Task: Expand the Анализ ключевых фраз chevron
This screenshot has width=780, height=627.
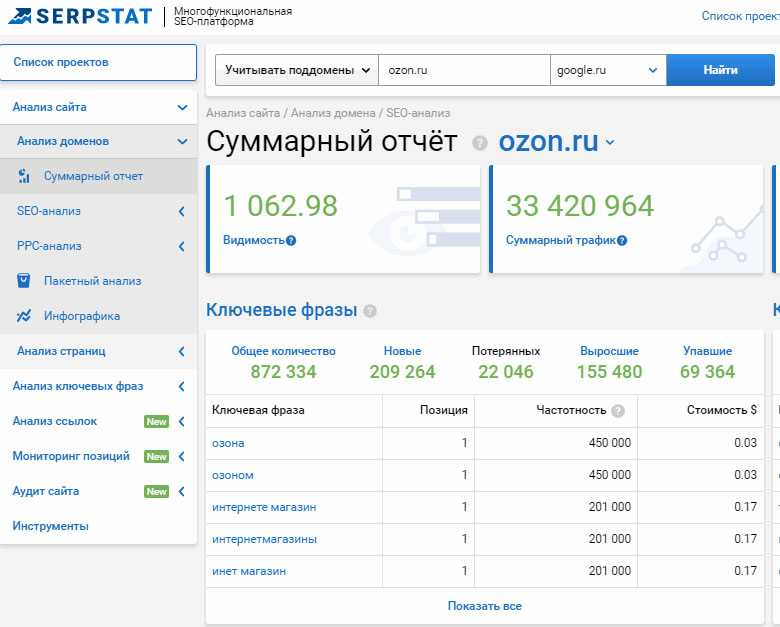Action: click(x=182, y=386)
